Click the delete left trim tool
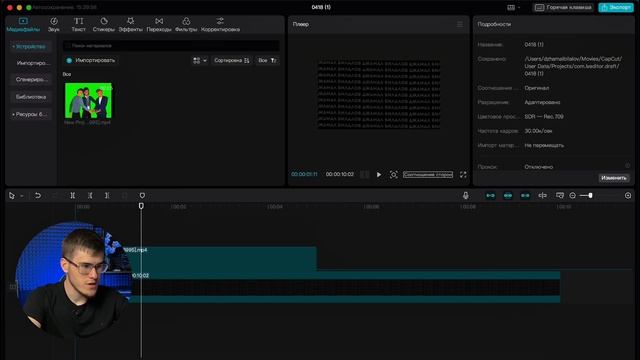 [x=90, y=196]
